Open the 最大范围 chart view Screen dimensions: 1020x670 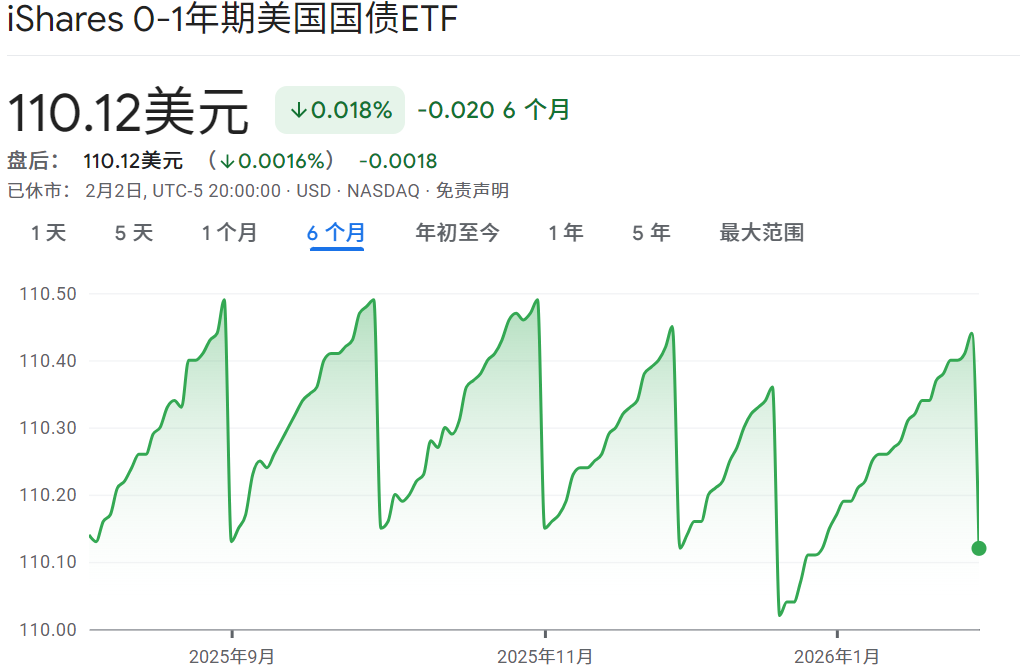pyautogui.click(x=760, y=232)
